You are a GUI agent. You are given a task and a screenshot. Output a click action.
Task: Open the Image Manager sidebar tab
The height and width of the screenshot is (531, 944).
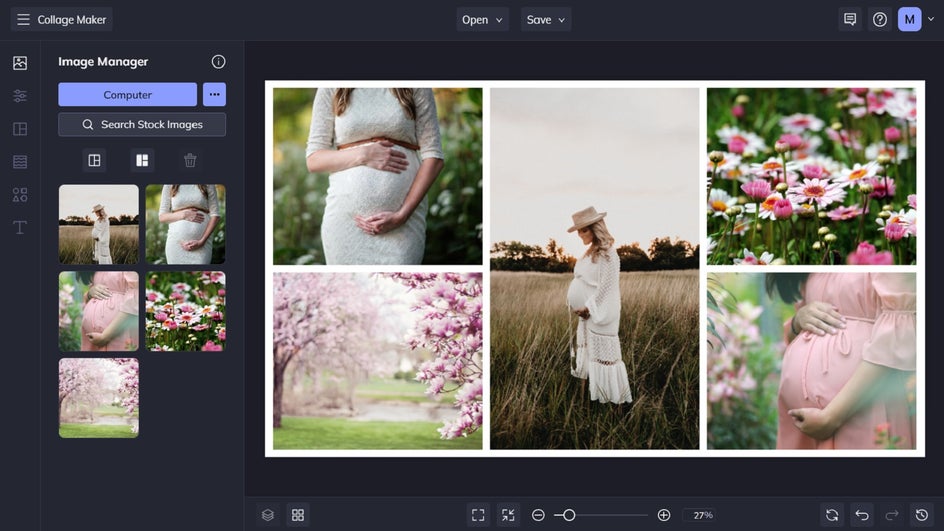tap(20, 63)
